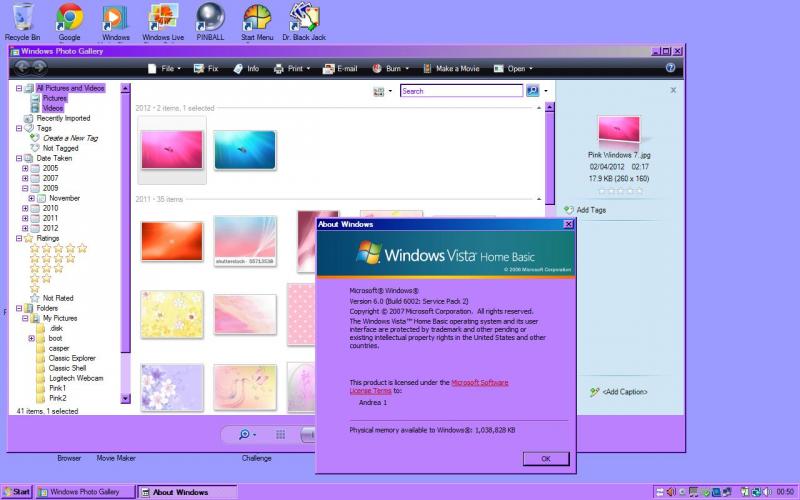Open the thumbnail view options dropdown
This screenshot has height=500, width=800.
point(383,91)
